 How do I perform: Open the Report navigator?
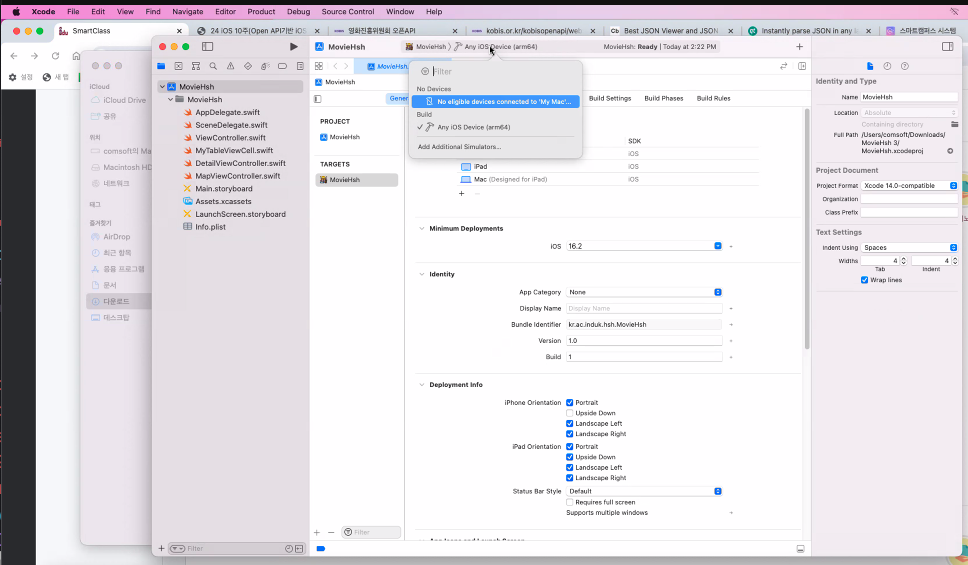[x=300, y=66]
